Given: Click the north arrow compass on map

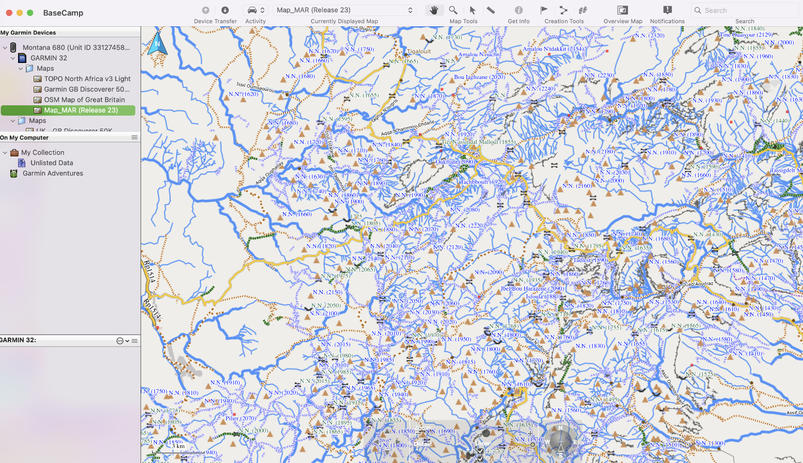Looking at the screenshot, I should [157, 44].
